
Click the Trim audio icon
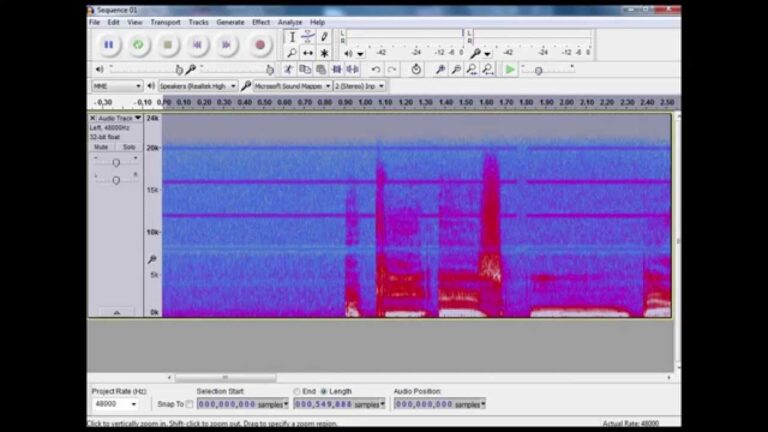[x=336, y=70]
